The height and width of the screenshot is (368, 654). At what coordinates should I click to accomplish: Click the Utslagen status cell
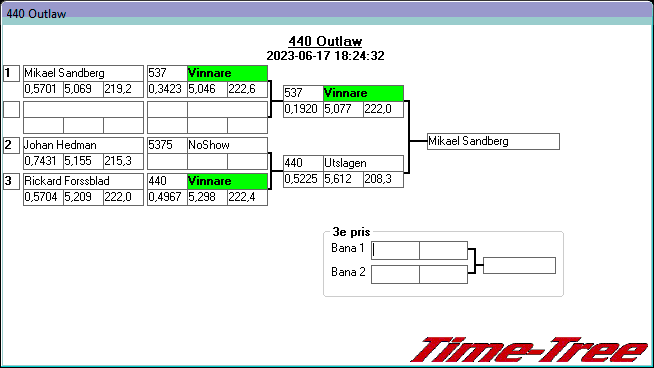tap(363, 163)
